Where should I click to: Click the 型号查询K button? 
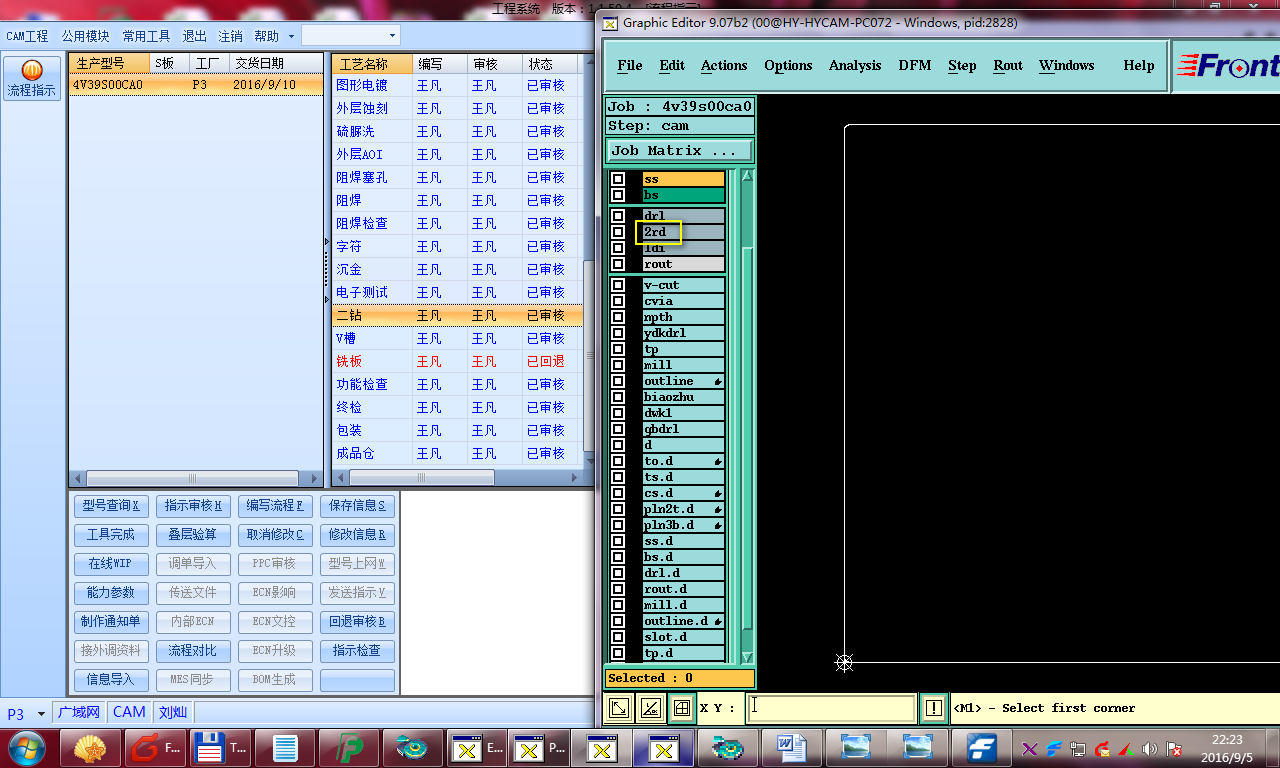coord(111,505)
